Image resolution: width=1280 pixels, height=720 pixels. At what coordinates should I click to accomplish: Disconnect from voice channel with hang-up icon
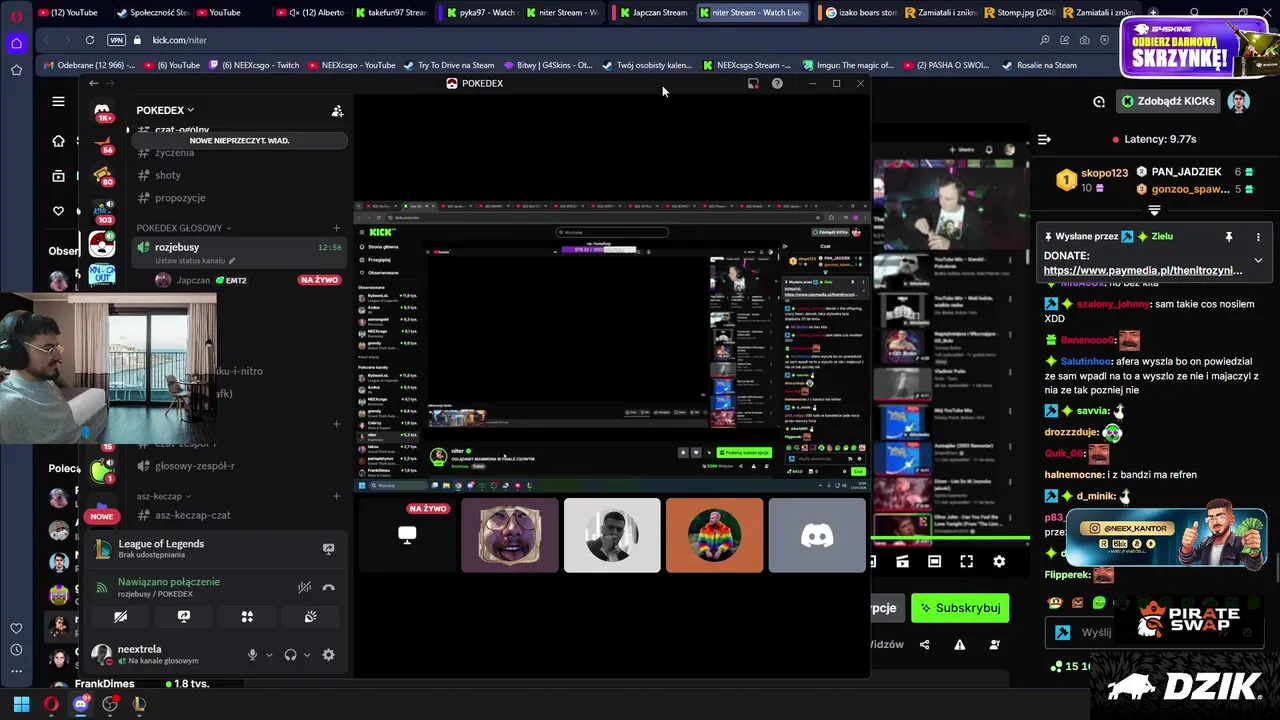point(328,588)
